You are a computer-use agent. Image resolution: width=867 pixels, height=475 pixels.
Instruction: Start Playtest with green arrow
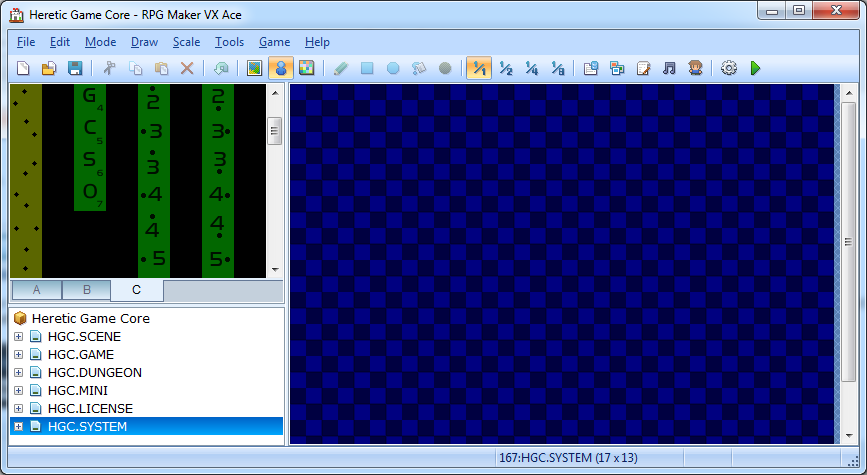[x=756, y=69]
